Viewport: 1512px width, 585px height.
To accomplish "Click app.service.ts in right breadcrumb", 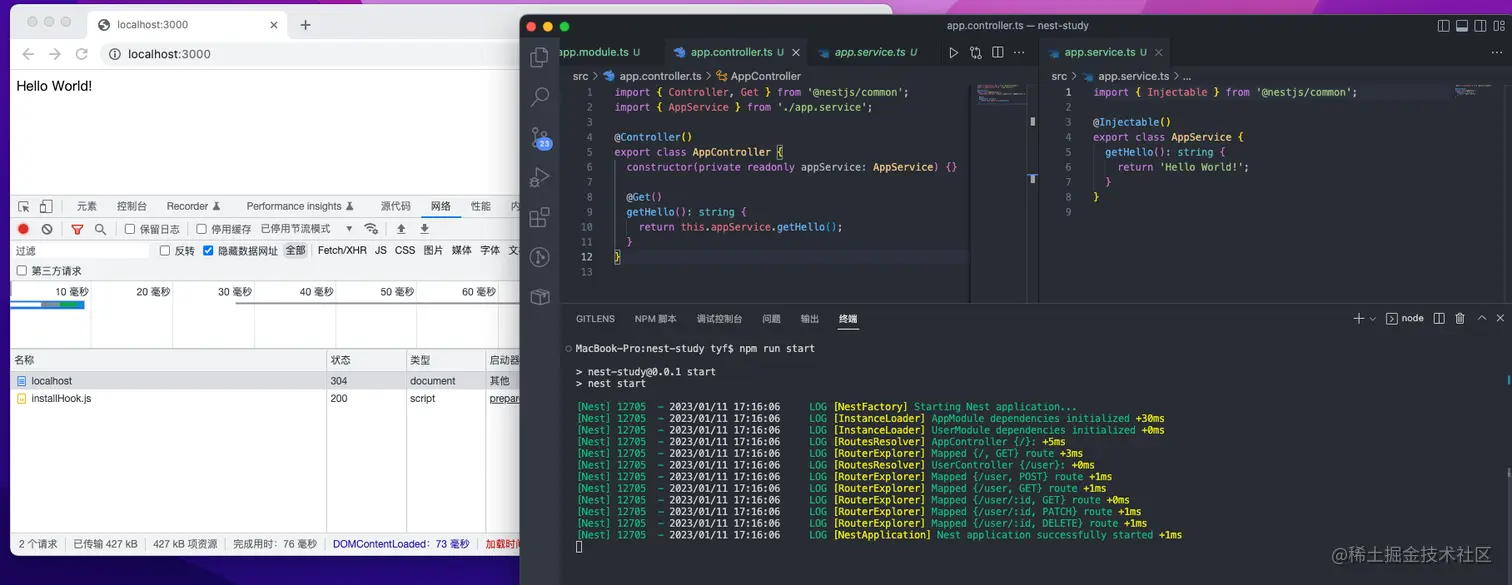I will click(1133, 76).
